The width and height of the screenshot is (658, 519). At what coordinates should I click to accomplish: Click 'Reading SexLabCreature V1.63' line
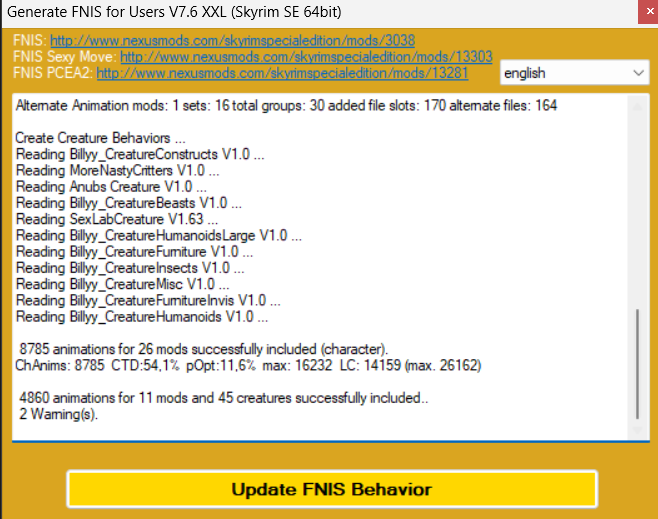point(117,219)
